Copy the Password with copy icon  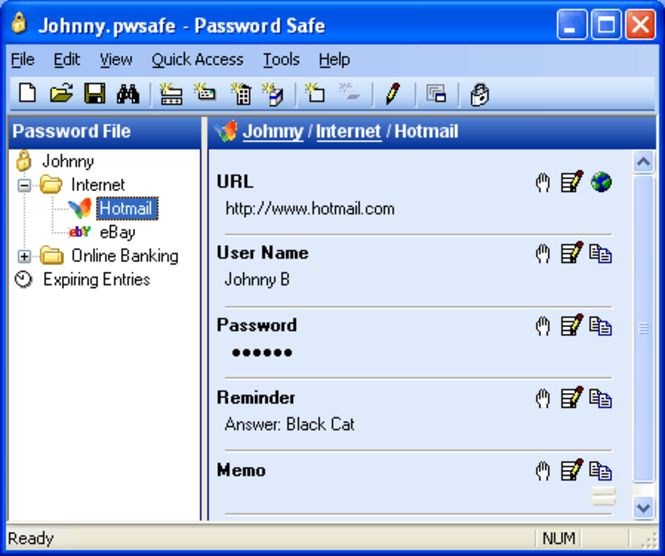pos(601,326)
